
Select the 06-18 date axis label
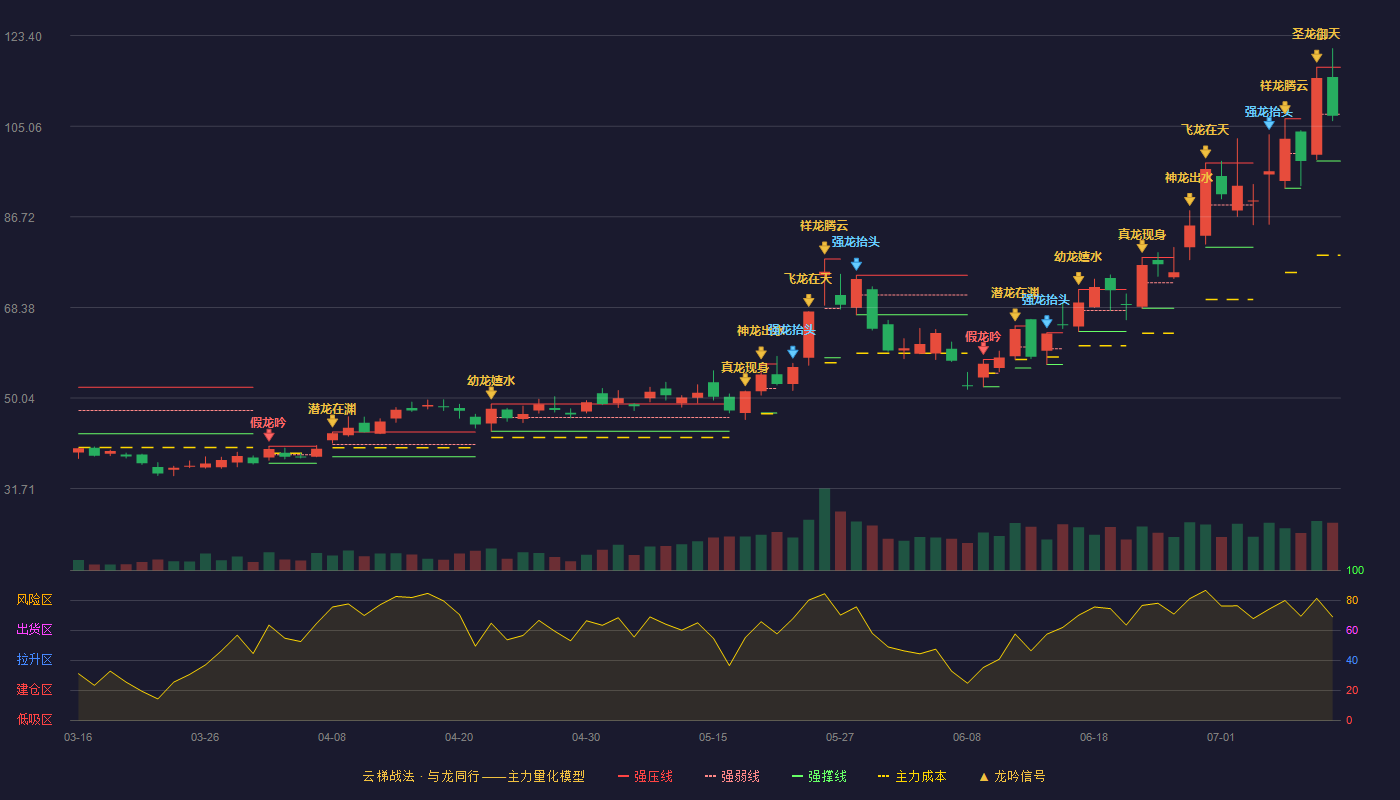tap(1094, 737)
